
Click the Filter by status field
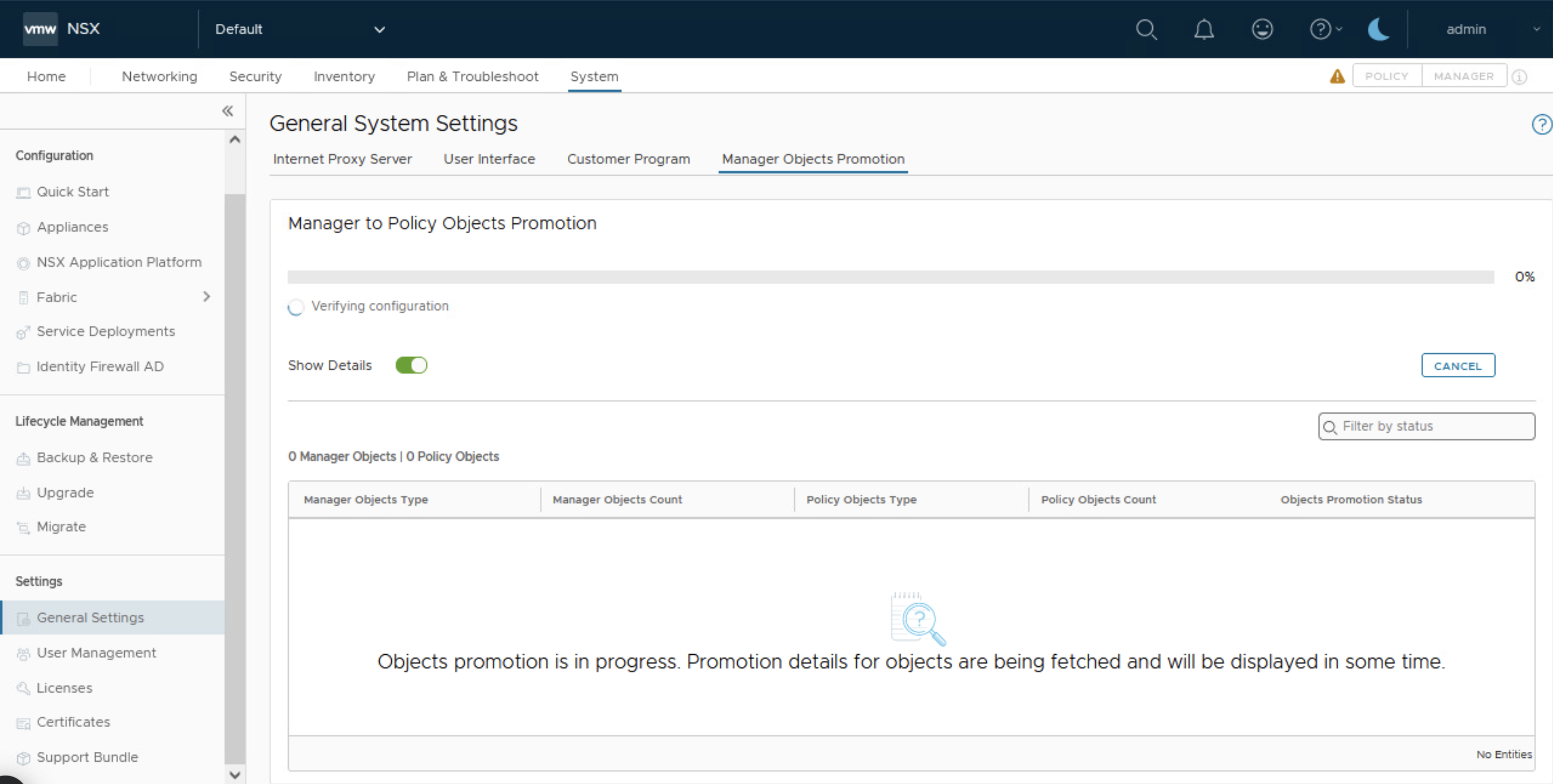tap(1426, 427)
